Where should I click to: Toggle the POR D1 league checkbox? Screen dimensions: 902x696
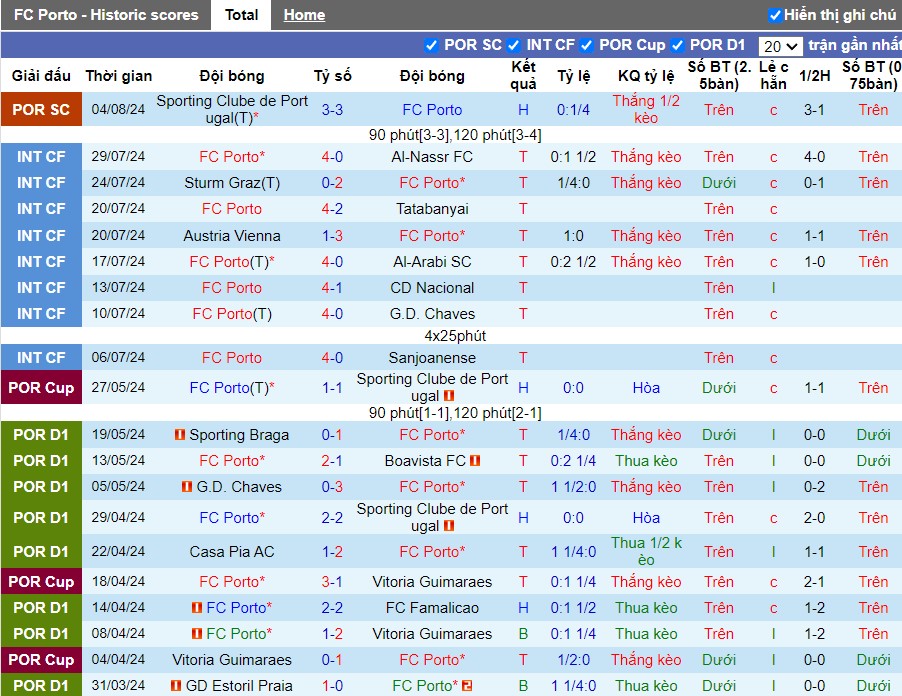pos(677,45)
